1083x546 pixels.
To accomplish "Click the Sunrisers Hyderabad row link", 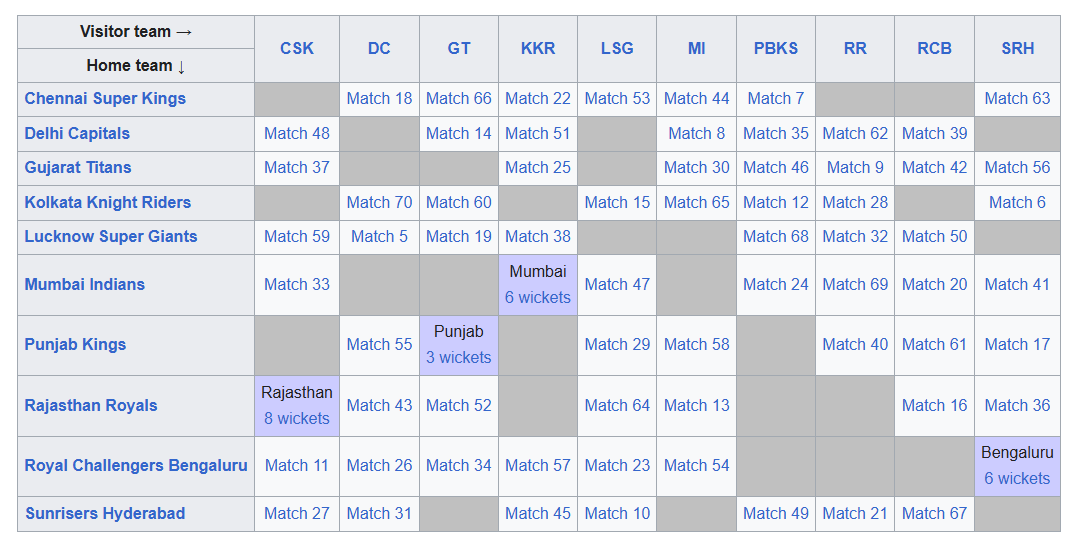I will pos(105,513).
